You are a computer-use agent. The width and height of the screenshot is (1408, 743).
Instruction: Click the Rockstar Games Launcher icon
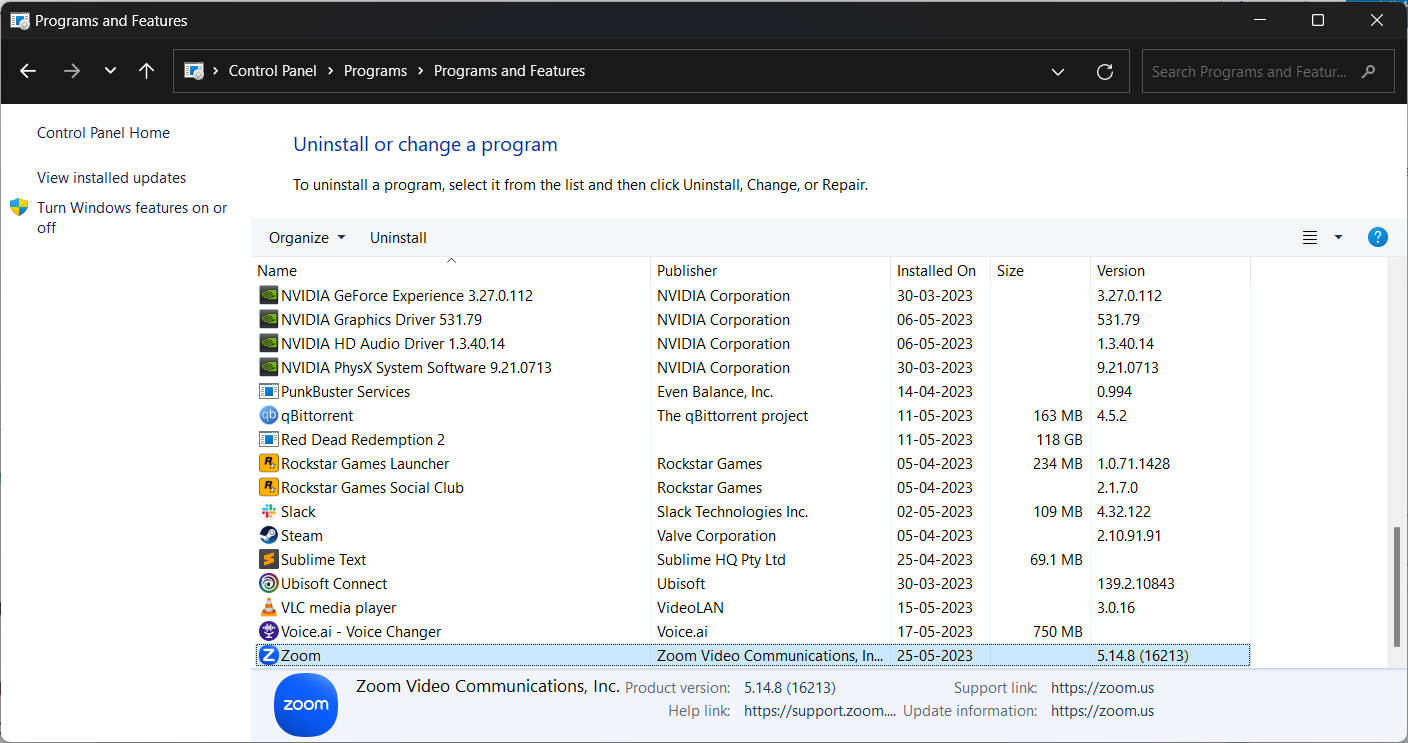click(268, 464)
